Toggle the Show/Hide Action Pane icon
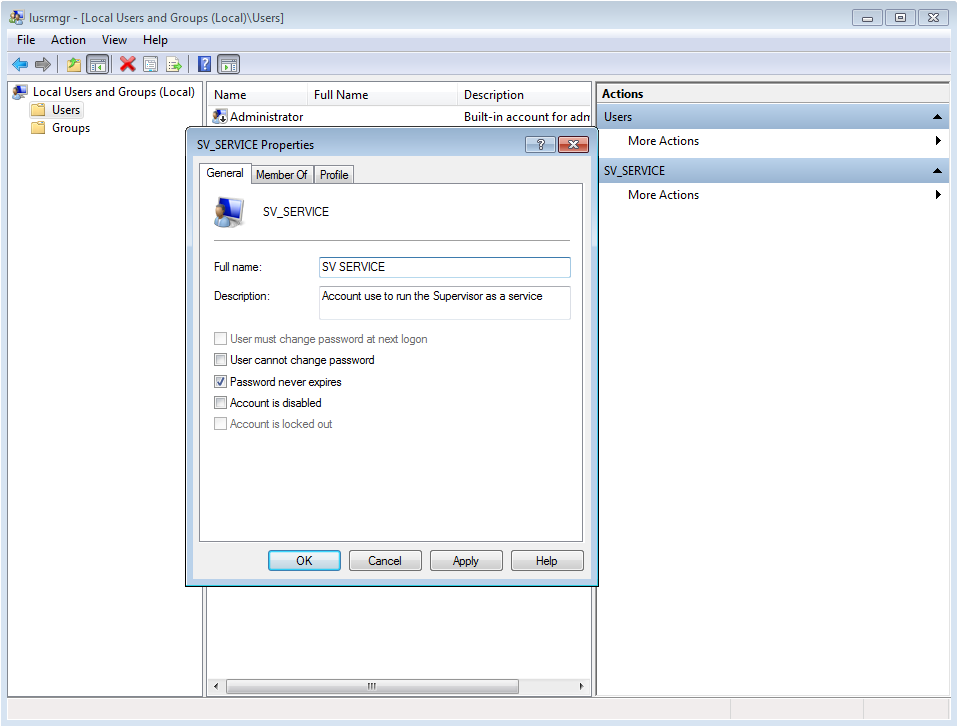Viewport: 958px width, 727px height. tap(228, 64)
